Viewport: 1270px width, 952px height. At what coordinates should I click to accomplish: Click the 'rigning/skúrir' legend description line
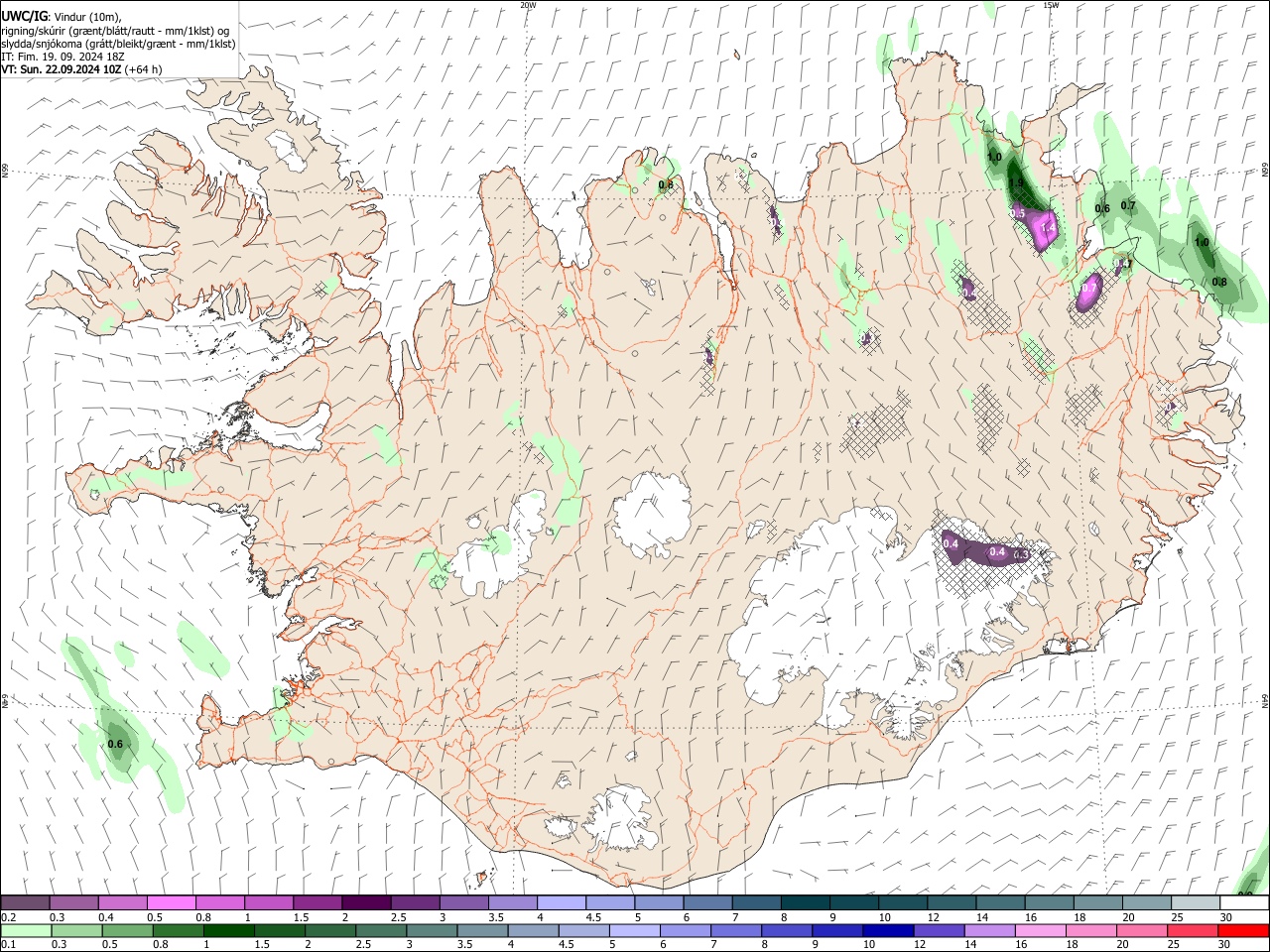pyautogui.click(x=115, y=31)
